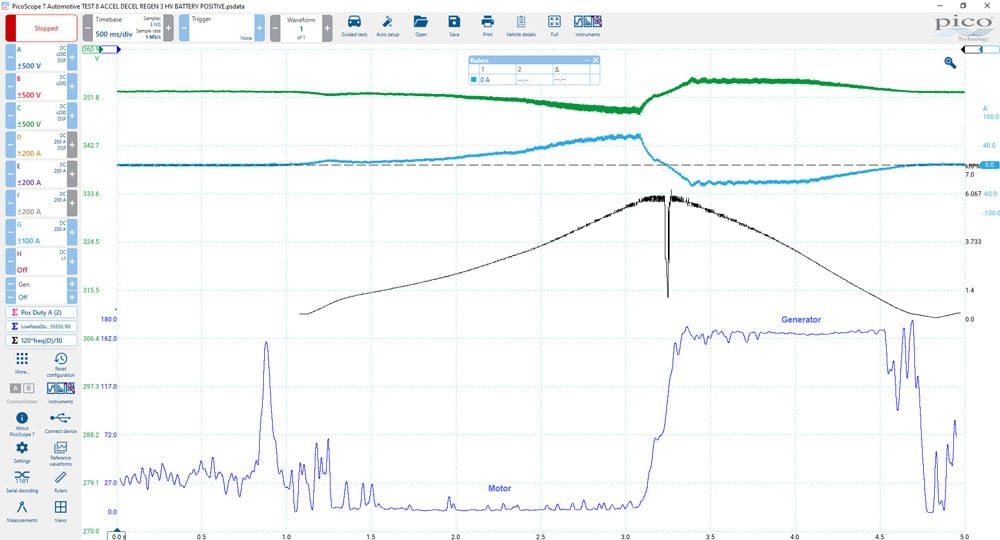The image size is (1000, 540).
Task: Open About PicoScope 7 info
Action: point(22,423)
